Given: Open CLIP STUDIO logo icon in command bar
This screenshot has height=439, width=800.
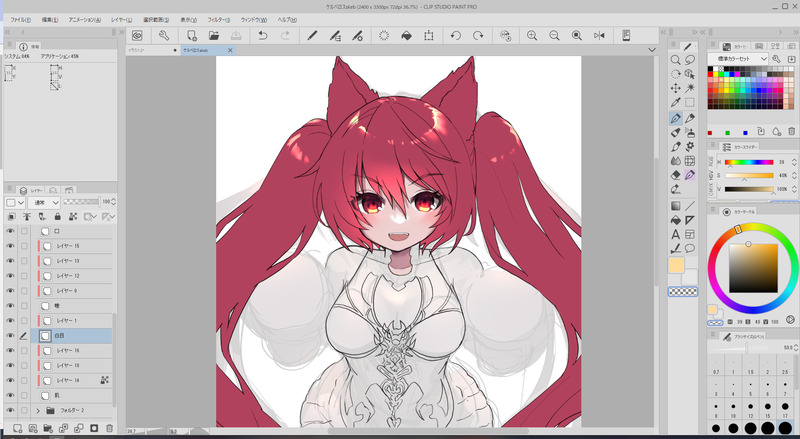Looking at the screenshot, I should 137,35.
